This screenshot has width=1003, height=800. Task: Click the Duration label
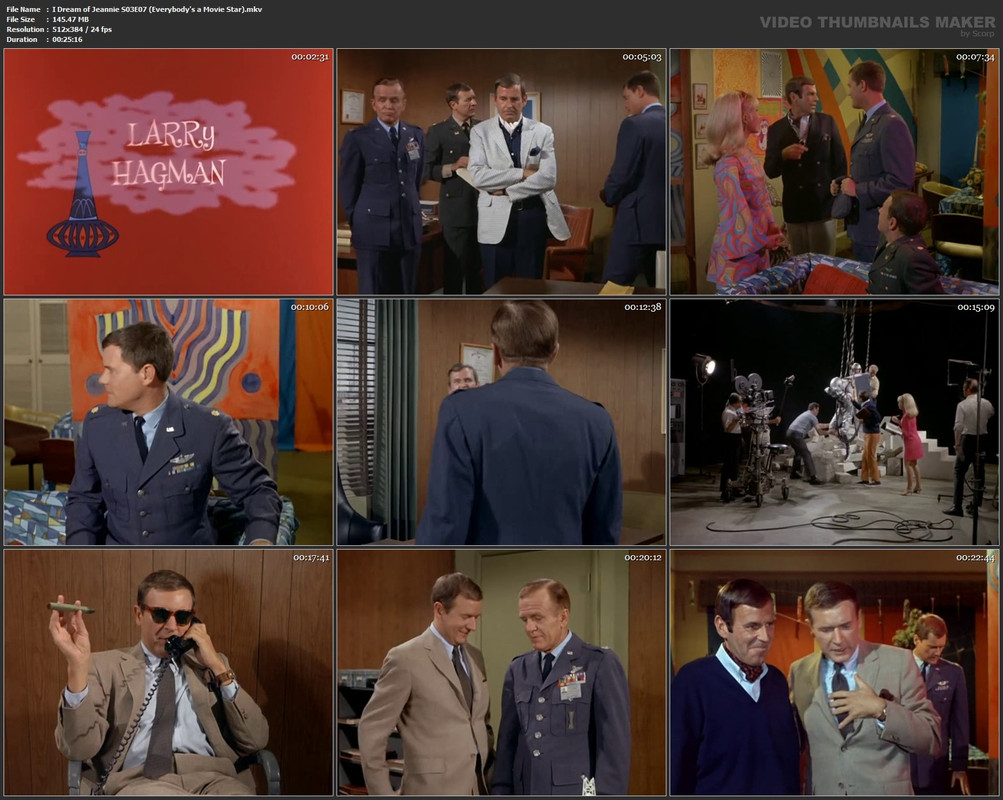coord(22,40)
